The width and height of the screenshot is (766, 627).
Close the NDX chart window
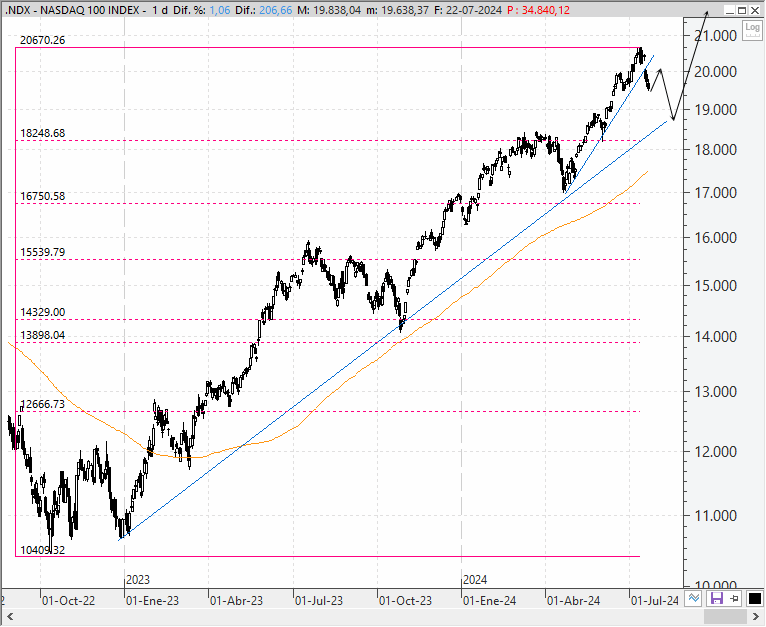pyautogui.click(x=755, y=10)
